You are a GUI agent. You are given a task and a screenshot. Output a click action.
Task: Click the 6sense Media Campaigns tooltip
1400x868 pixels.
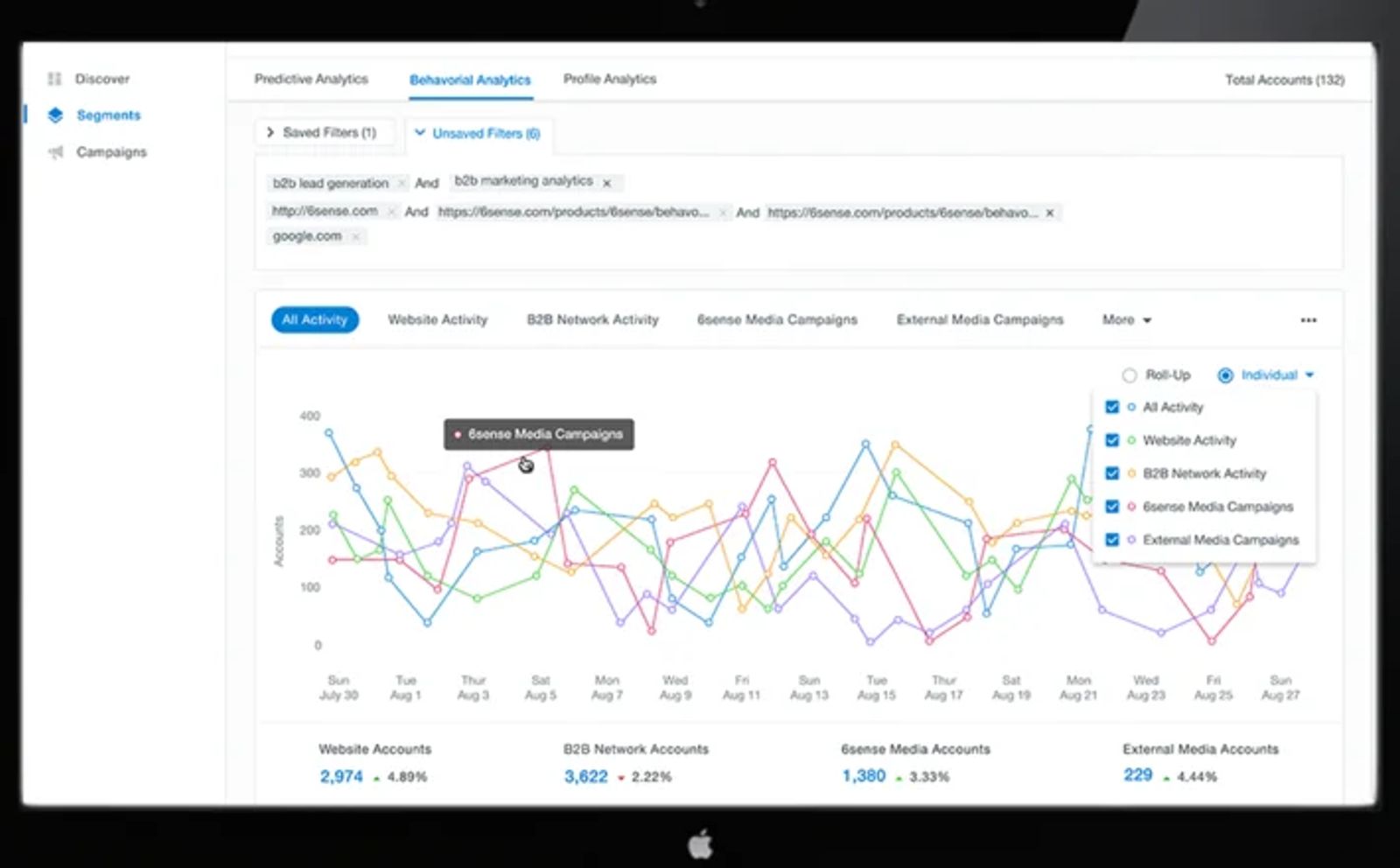[x=539, y=434]
